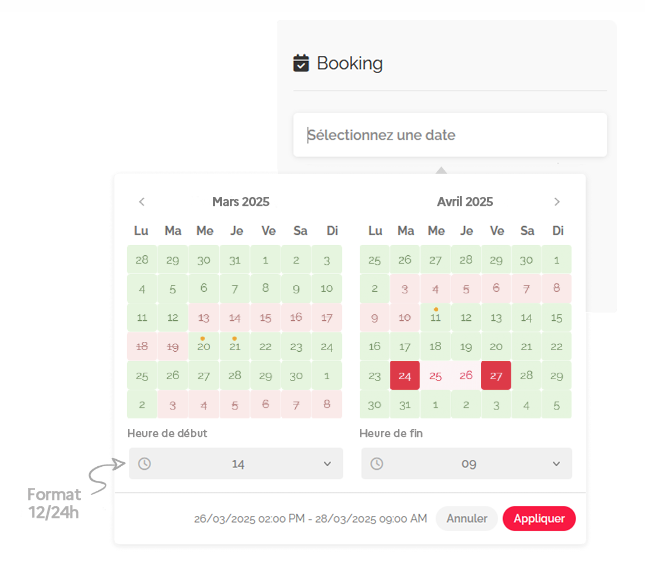645x564 pixels.
Task: Select highlighted April 27 end date
Action: pos(497,376)
